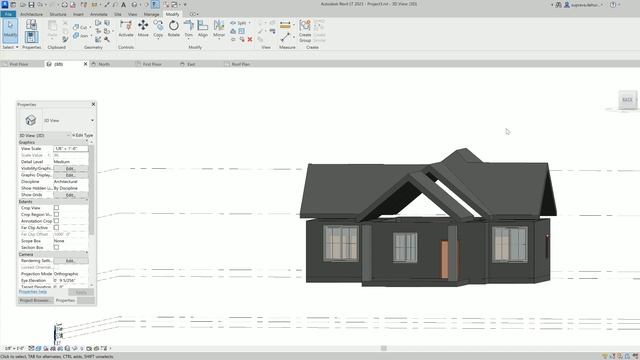
Task: Enable the Crop Region Visible checkbox
Action: pyautogui.click(x=56, y=214)
